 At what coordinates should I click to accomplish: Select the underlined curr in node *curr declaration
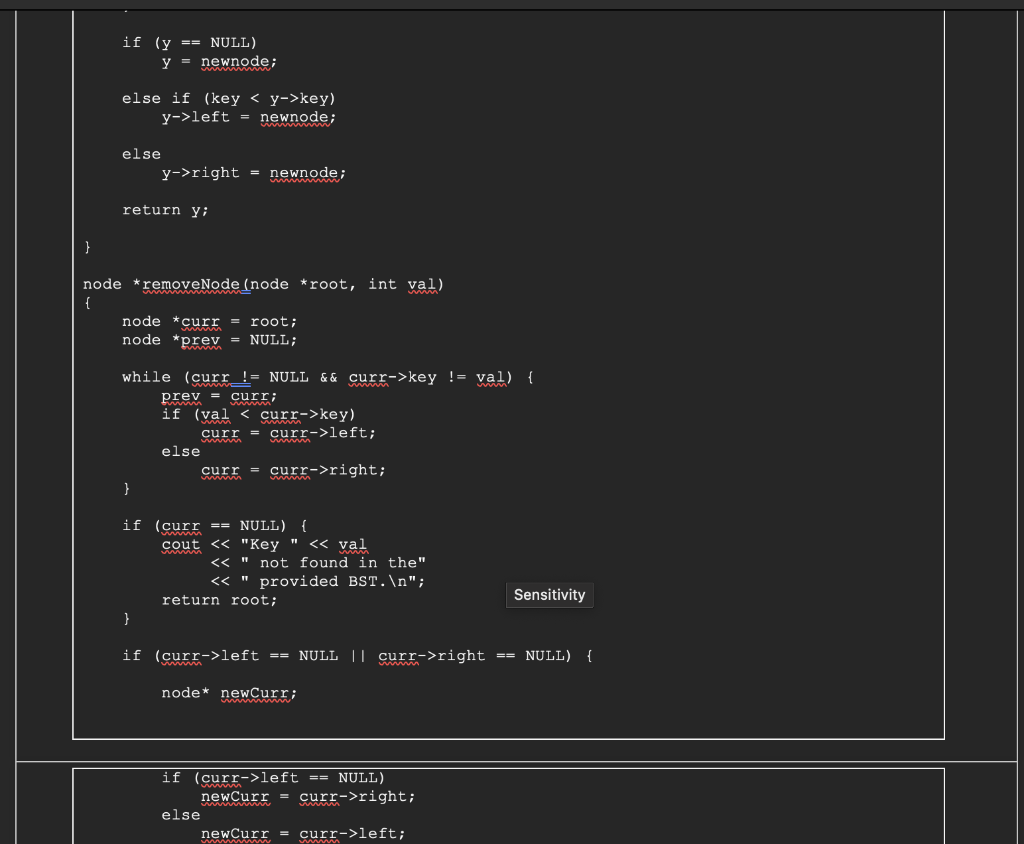point(200,321)
